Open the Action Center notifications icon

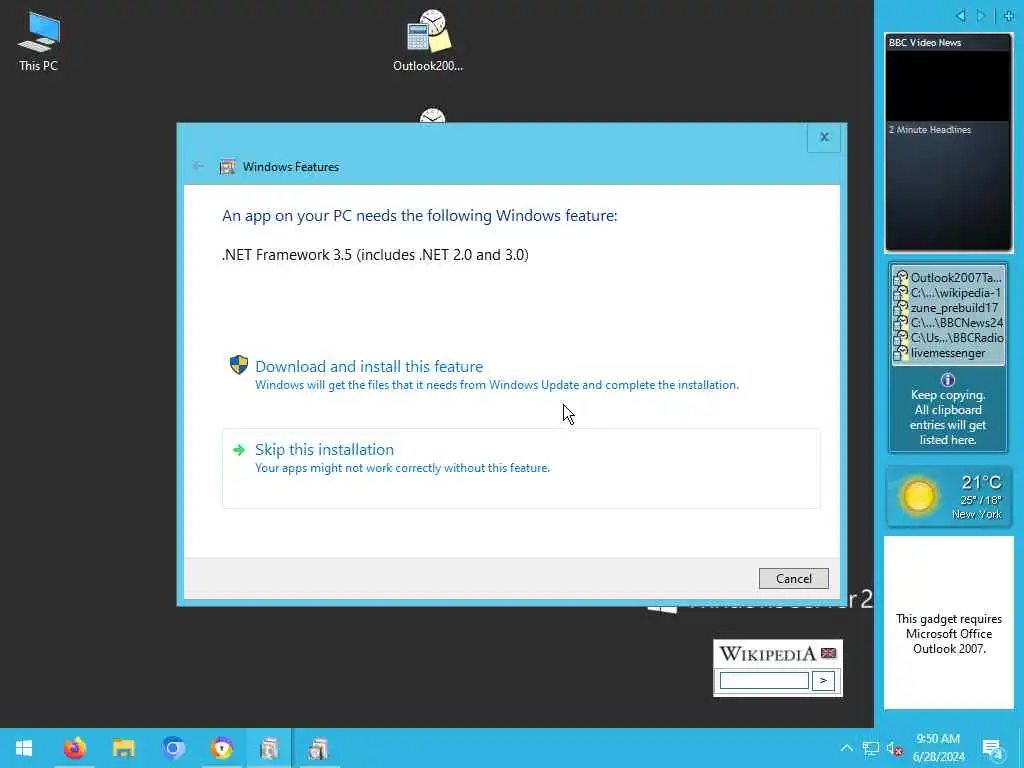point(993,750)
